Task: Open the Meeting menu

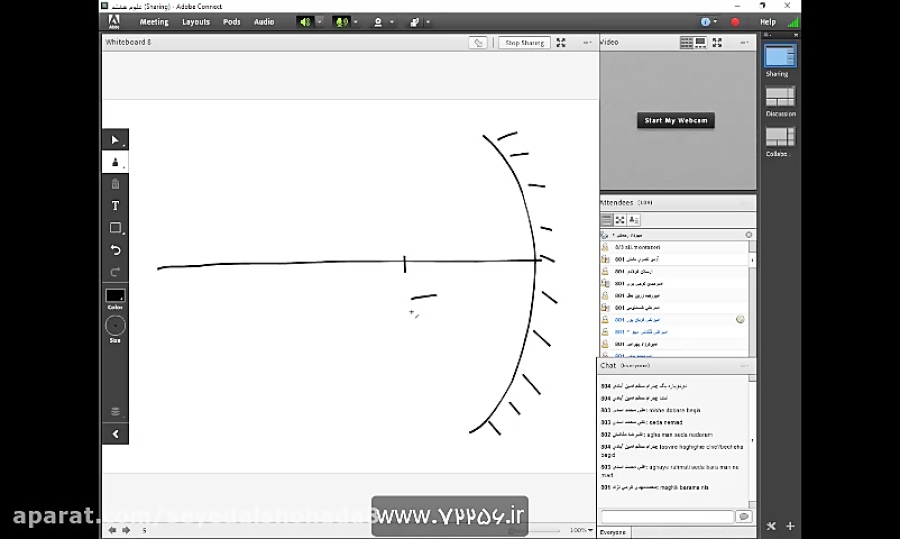Action: point(154,22)
